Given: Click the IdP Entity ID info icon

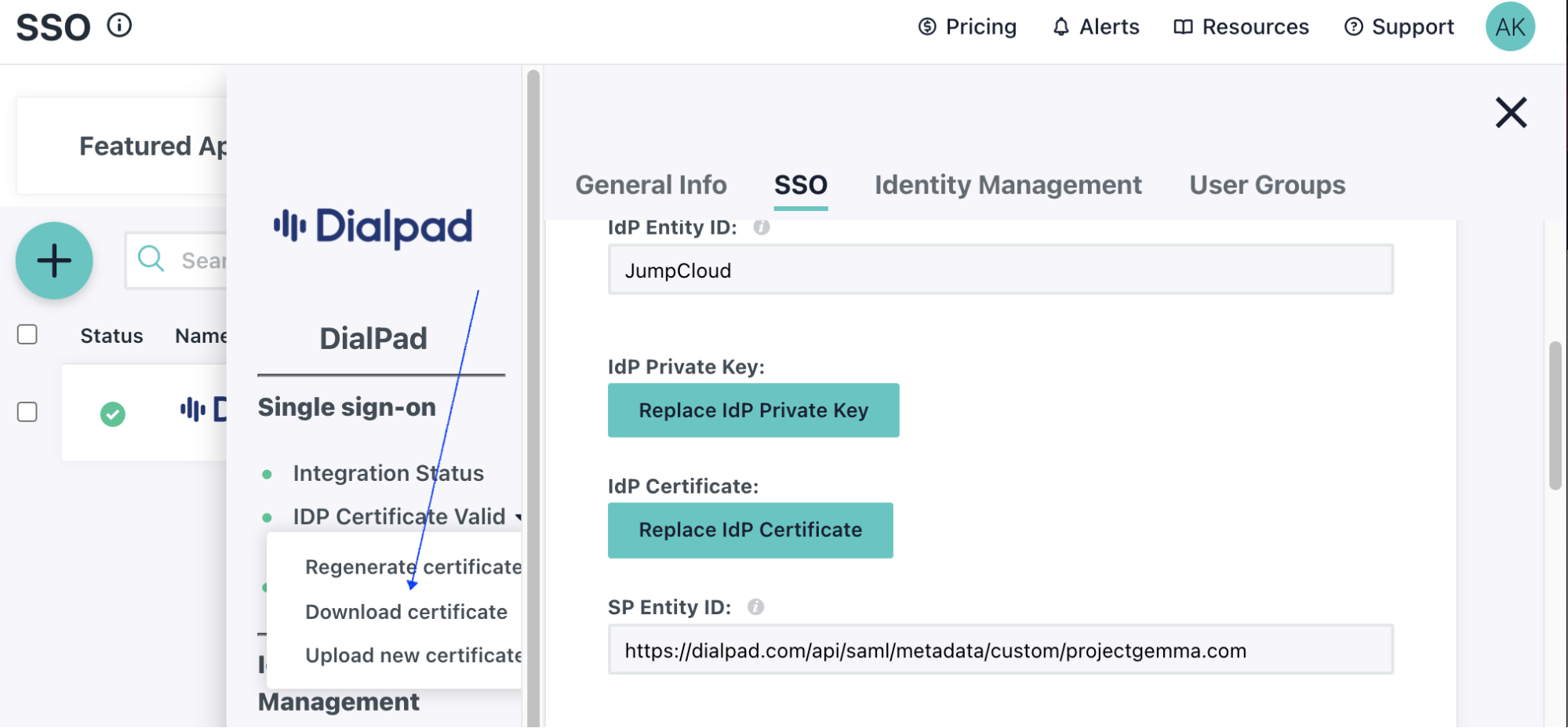Looking at the screenshot, I should pyautogui.click(x=761, y=227).
